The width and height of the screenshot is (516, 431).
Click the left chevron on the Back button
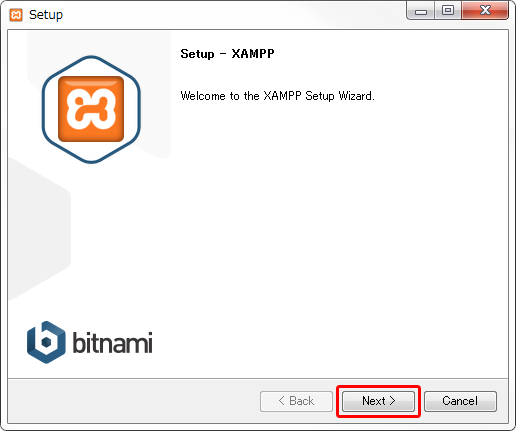point(282,401)
